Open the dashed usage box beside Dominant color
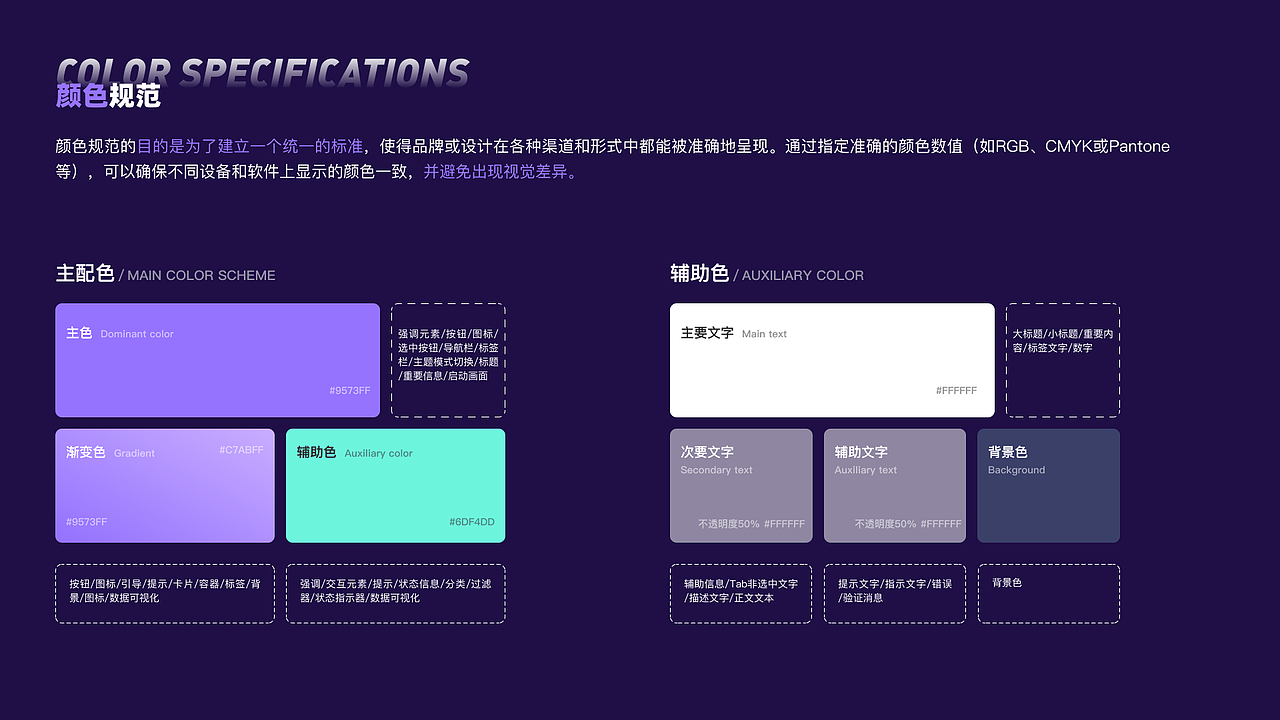Screen dimensions: 1280x720 tap(447, 357)
